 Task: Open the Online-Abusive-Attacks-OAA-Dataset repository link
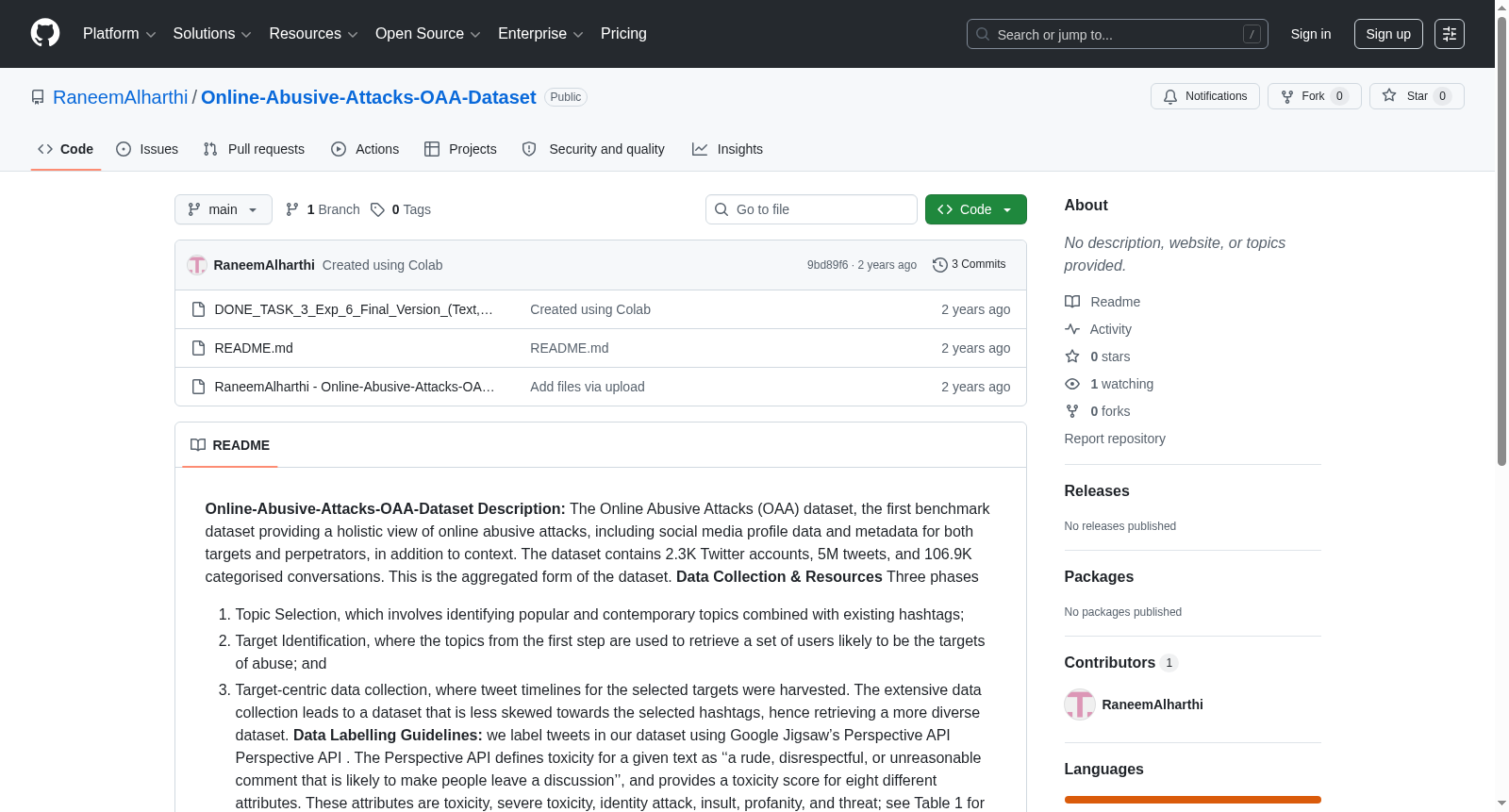[369, 97]
